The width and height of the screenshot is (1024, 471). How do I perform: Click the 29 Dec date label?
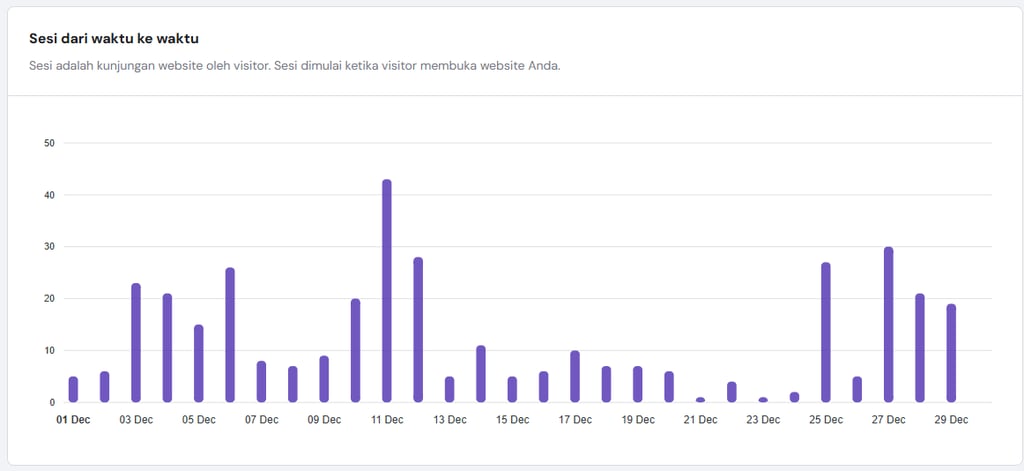coord(951,420)
